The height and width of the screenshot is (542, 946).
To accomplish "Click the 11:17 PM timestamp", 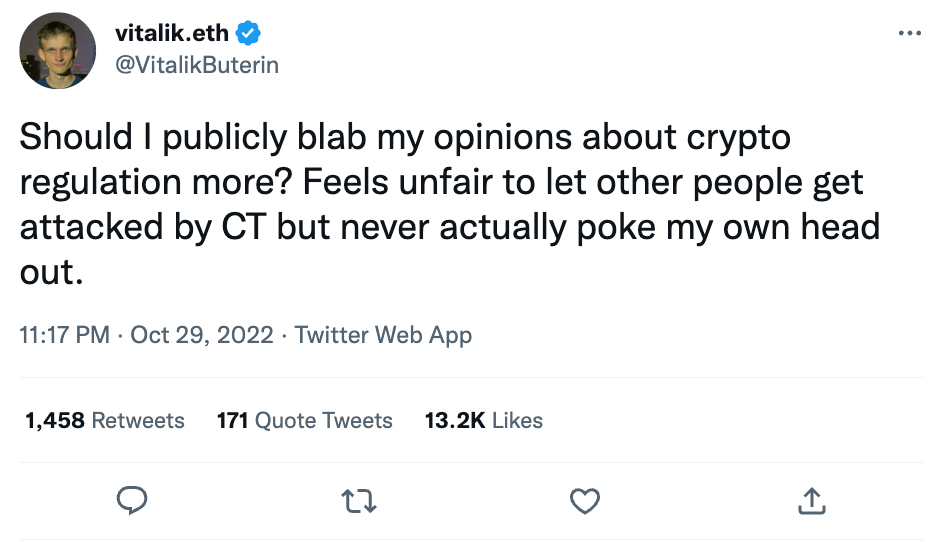I will [64, 335].
